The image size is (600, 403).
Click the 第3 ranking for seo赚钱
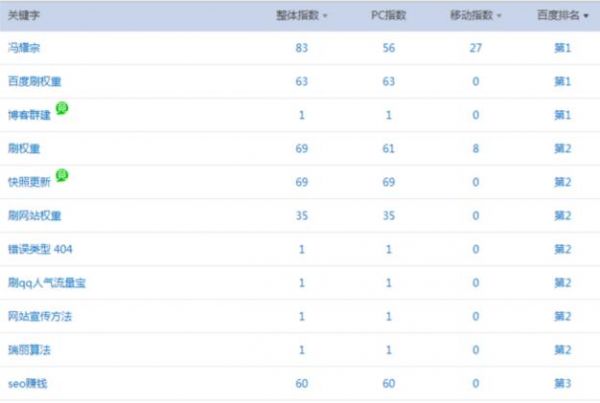(x=562, y=383)
